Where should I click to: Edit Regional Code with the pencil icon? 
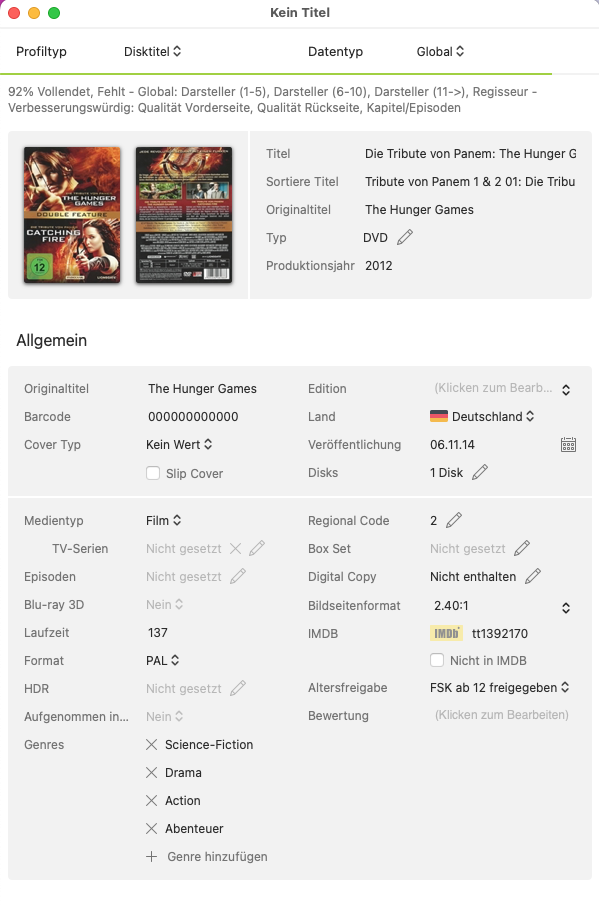coord(454,520)
